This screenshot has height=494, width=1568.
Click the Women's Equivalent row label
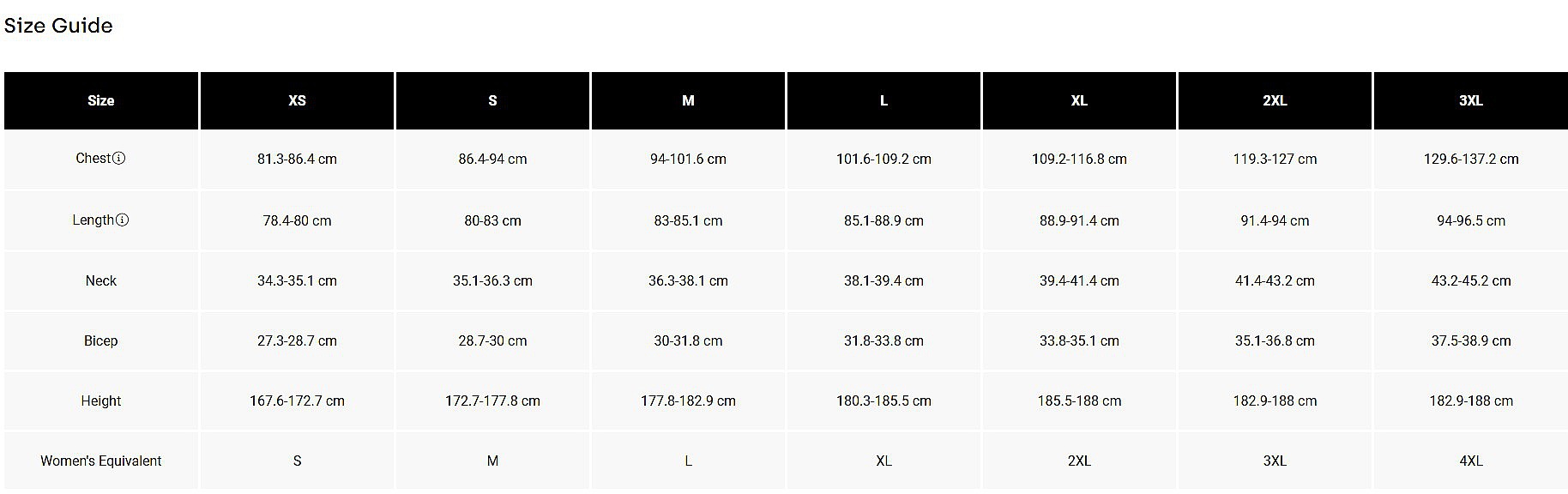(101, 461)
